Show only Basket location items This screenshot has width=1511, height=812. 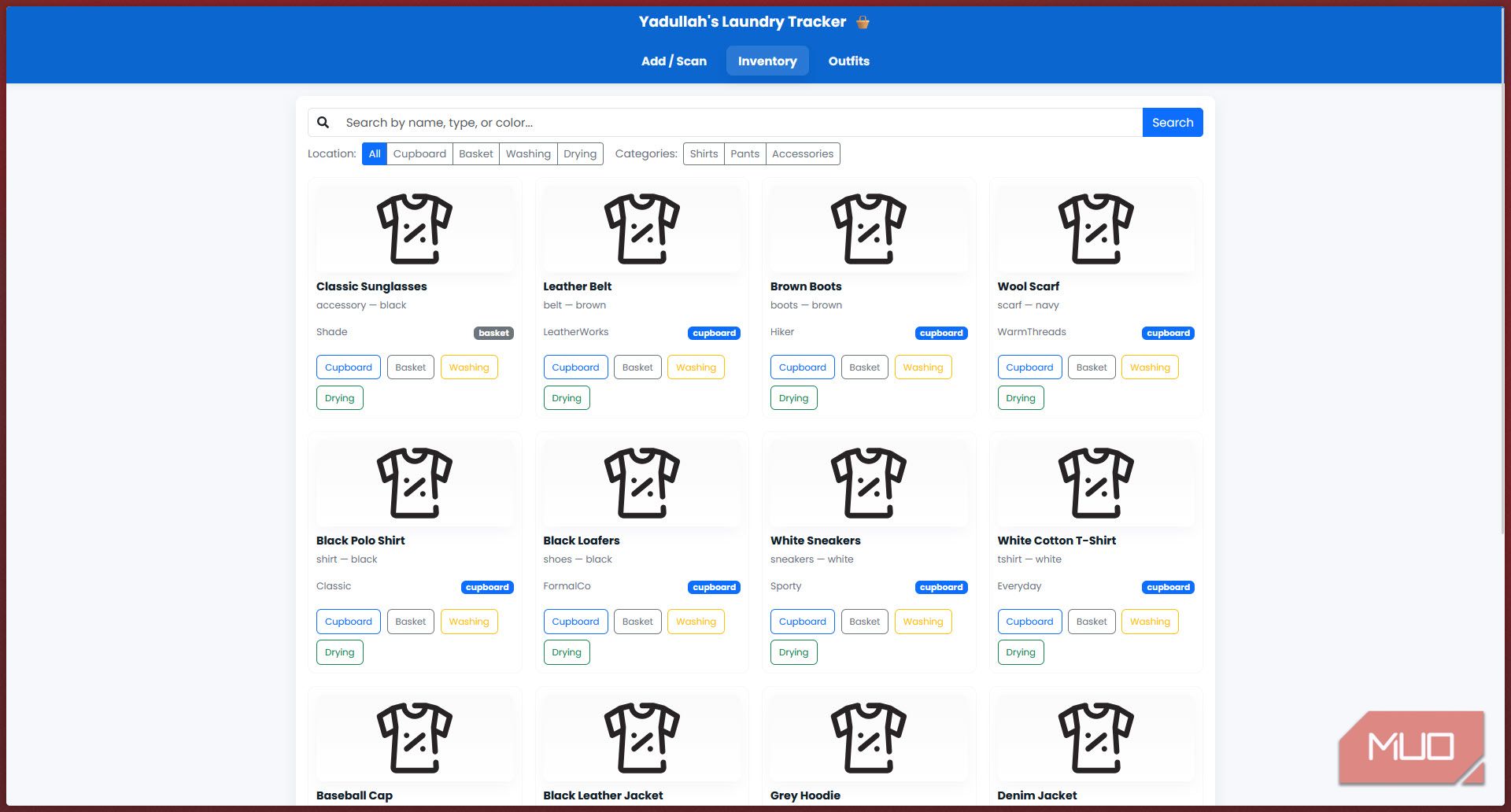coord(476,153)
